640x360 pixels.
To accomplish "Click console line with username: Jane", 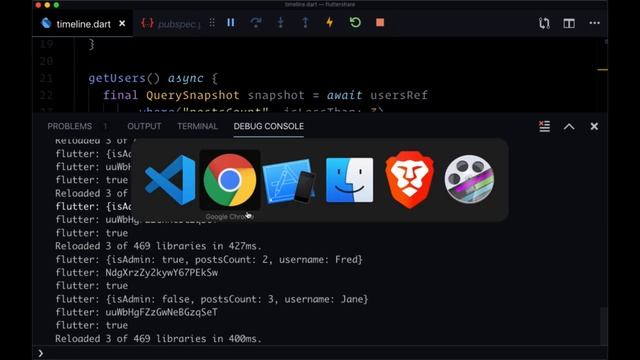I will (x=212, y=299).
